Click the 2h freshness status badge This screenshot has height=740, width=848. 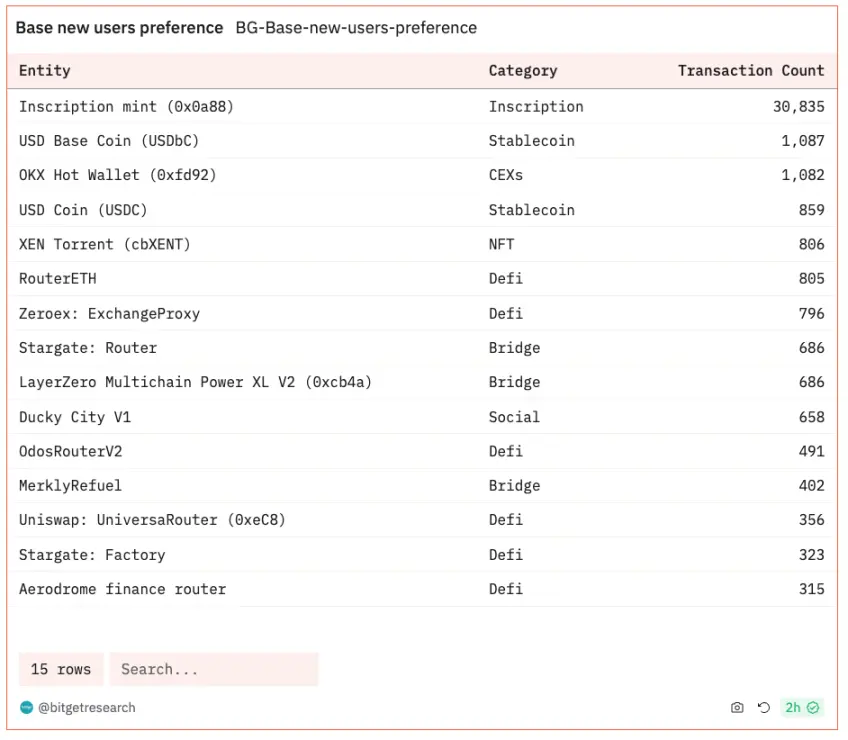801,708
